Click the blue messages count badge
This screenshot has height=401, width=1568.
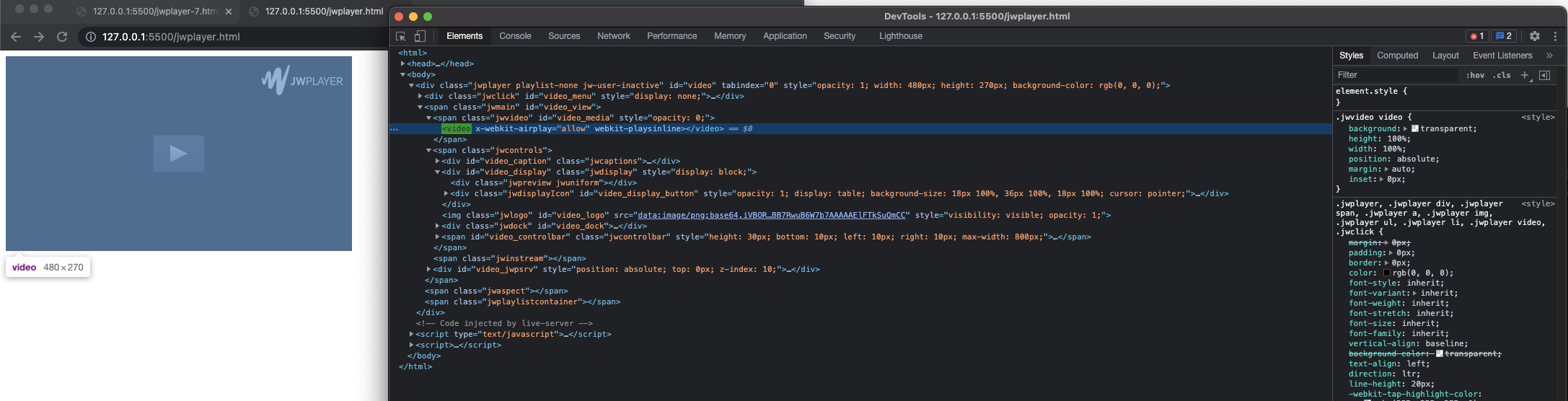coord(1504,36)
